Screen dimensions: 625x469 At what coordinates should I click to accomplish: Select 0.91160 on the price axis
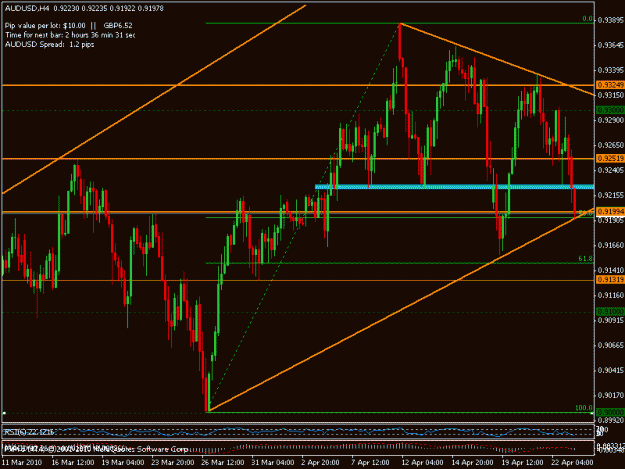(611, 295)
